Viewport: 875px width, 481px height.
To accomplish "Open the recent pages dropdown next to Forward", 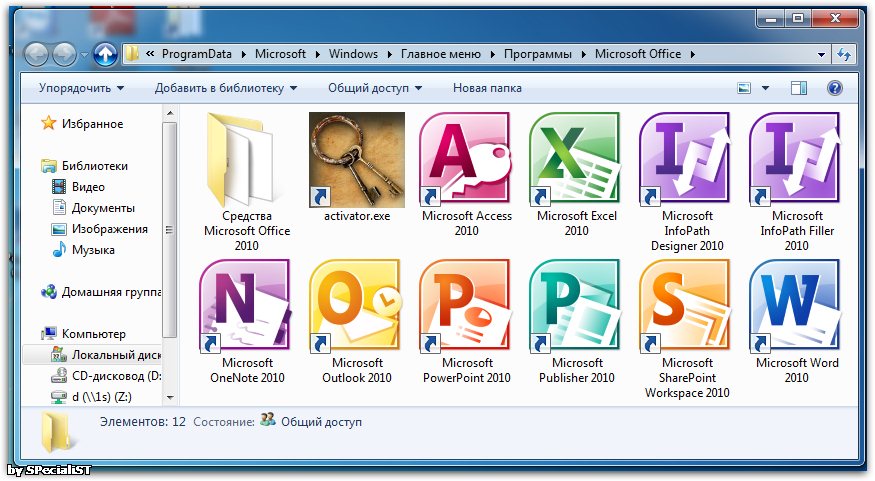I will click(x=84, y=55).
